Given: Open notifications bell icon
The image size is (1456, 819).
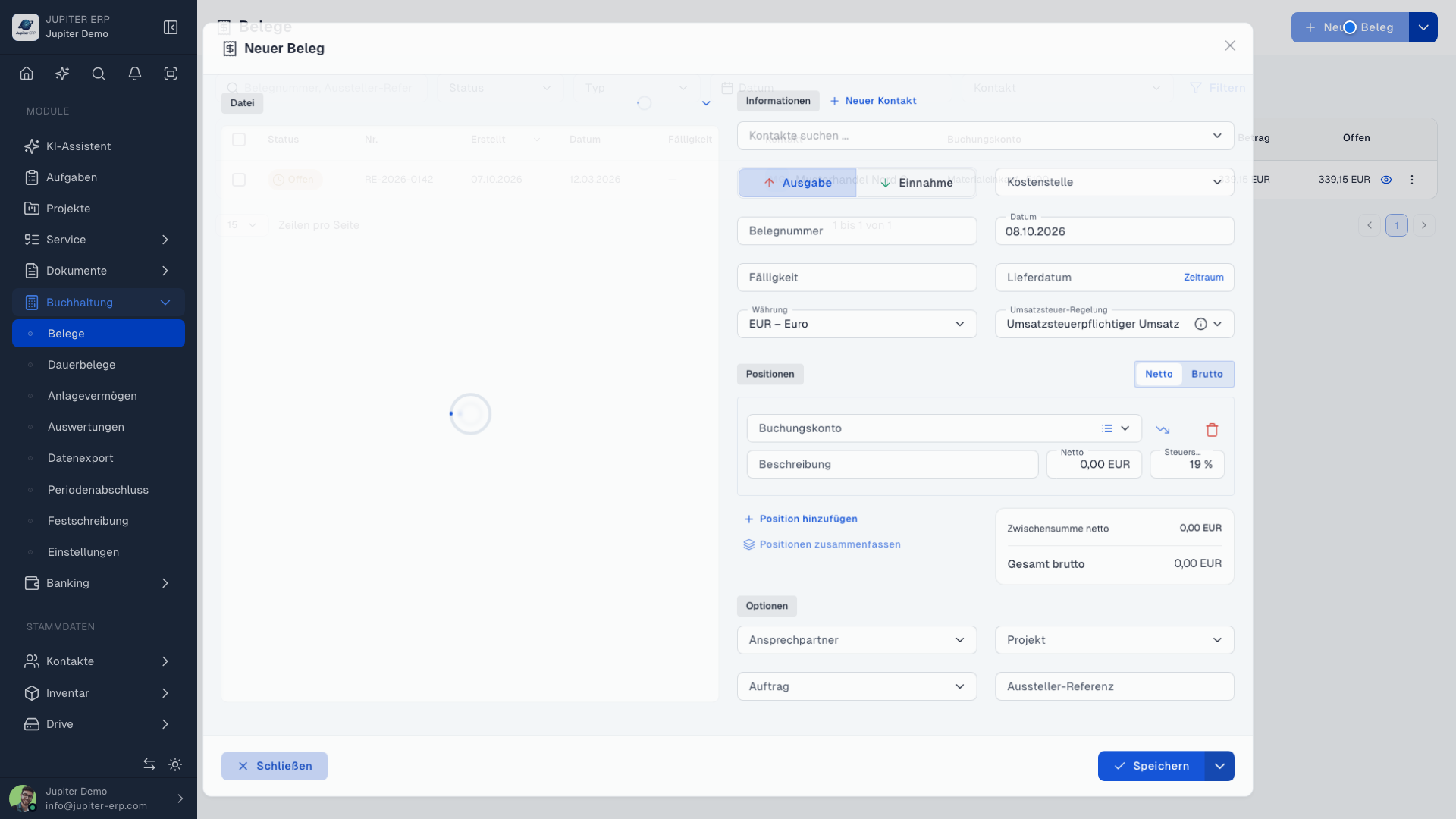Looking at the screenshot, I should [x=135, y=74].
